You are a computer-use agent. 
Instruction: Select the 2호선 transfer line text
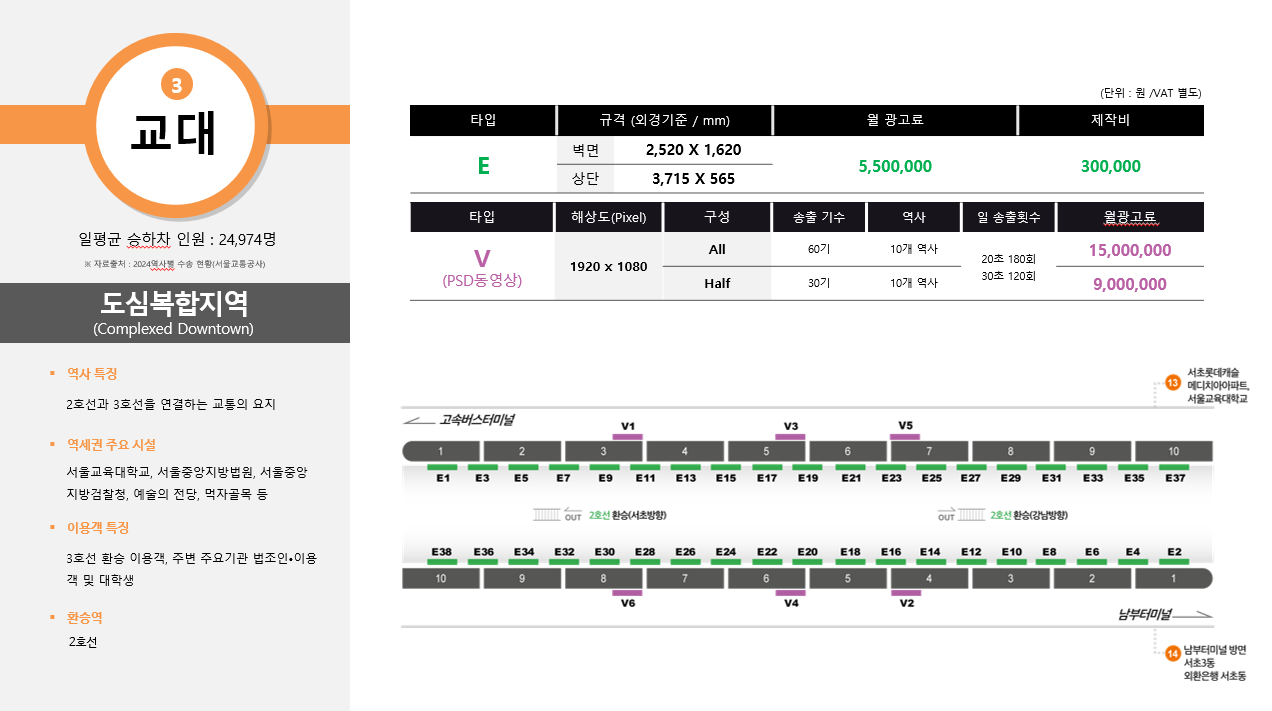coord(83,642)
